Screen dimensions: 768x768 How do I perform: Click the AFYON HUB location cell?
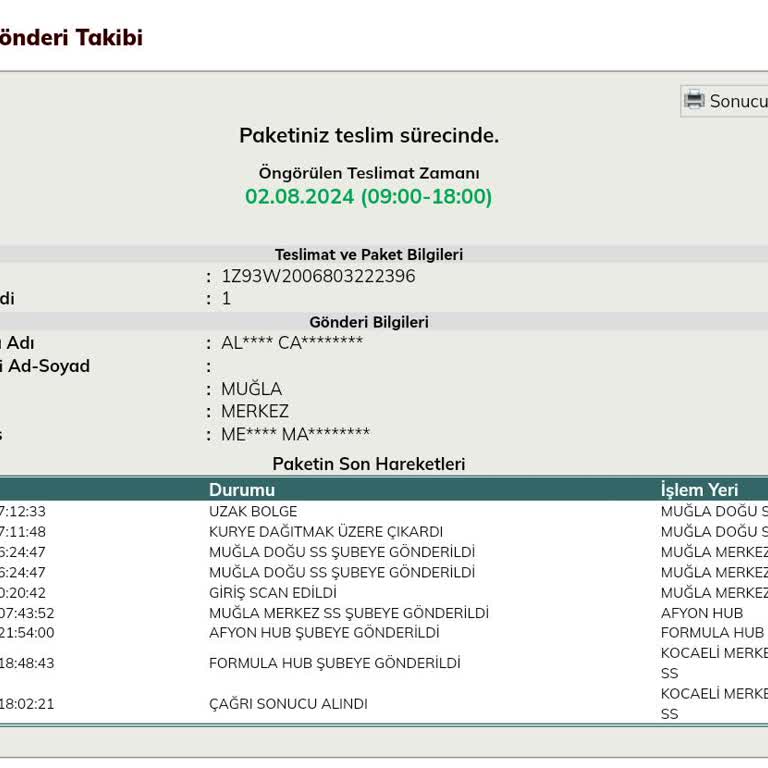point(701,613)
